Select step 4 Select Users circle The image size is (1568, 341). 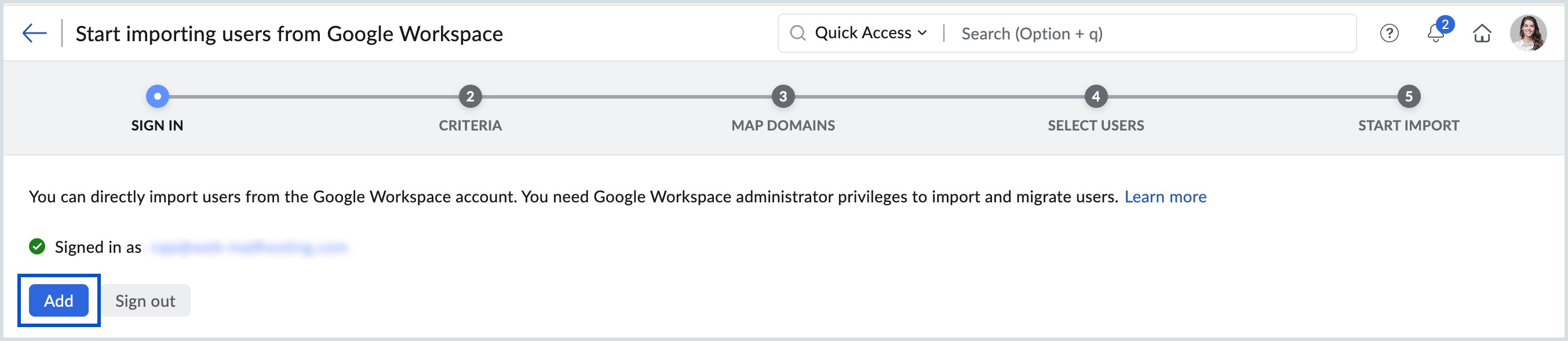[x=1096, y=96]
